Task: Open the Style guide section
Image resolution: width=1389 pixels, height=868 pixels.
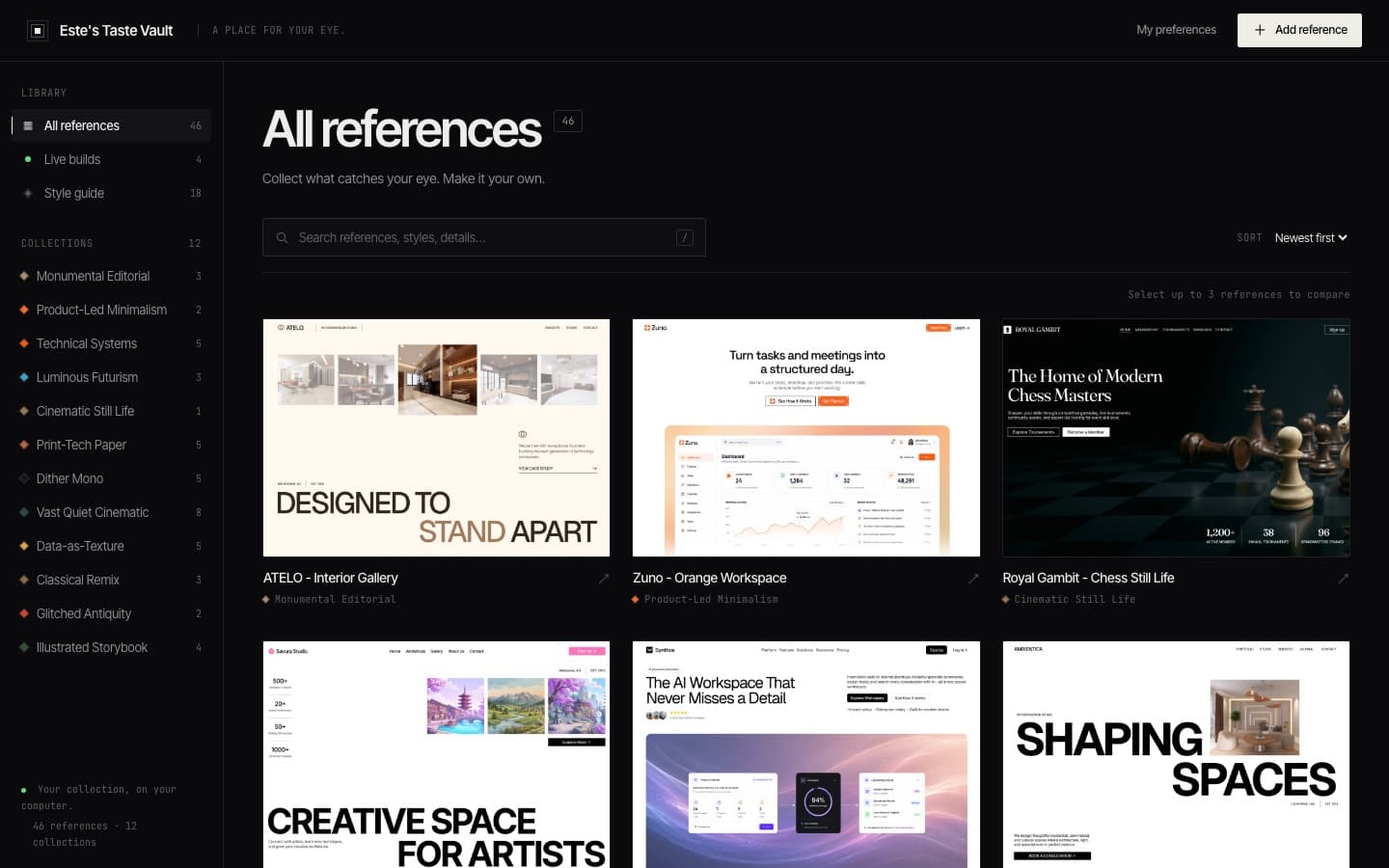Action: 112,193
